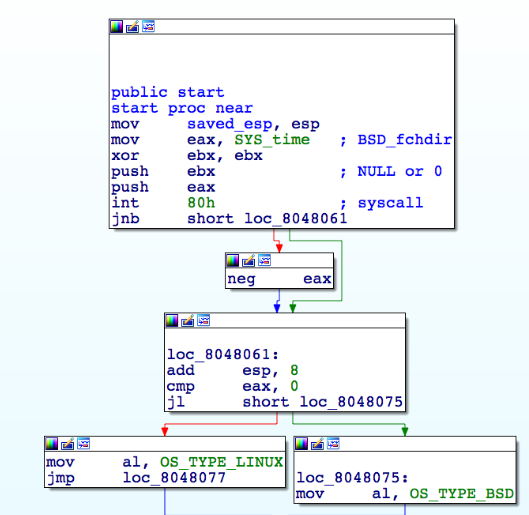Select the saved_esp variable name
The image size is (529, 515).
click(x=229, y=124)
